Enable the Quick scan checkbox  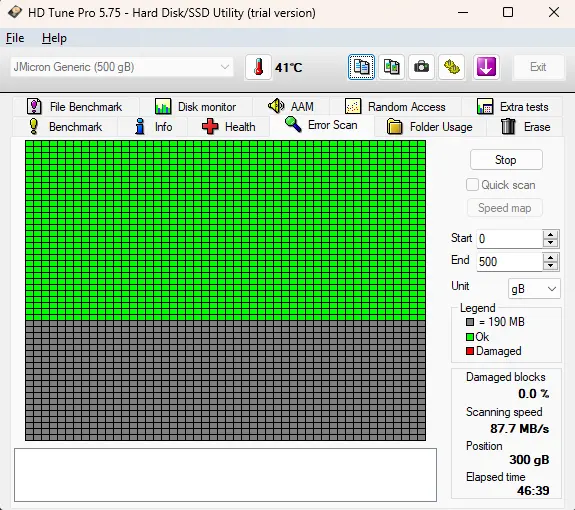coord(472,185)
